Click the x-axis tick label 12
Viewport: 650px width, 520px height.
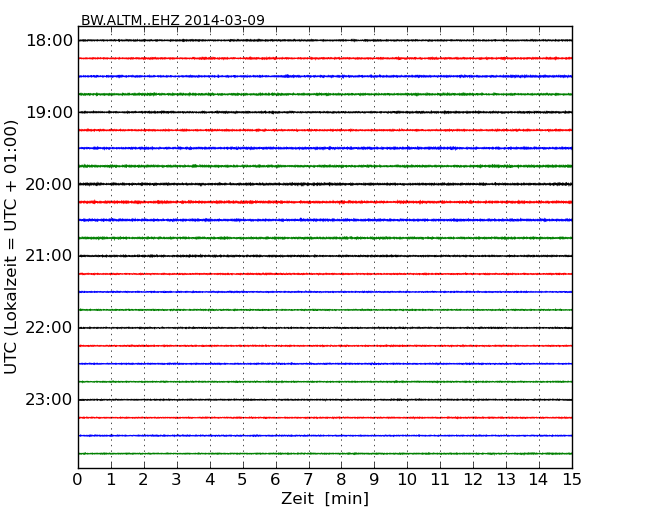click(x=473, y=479)
